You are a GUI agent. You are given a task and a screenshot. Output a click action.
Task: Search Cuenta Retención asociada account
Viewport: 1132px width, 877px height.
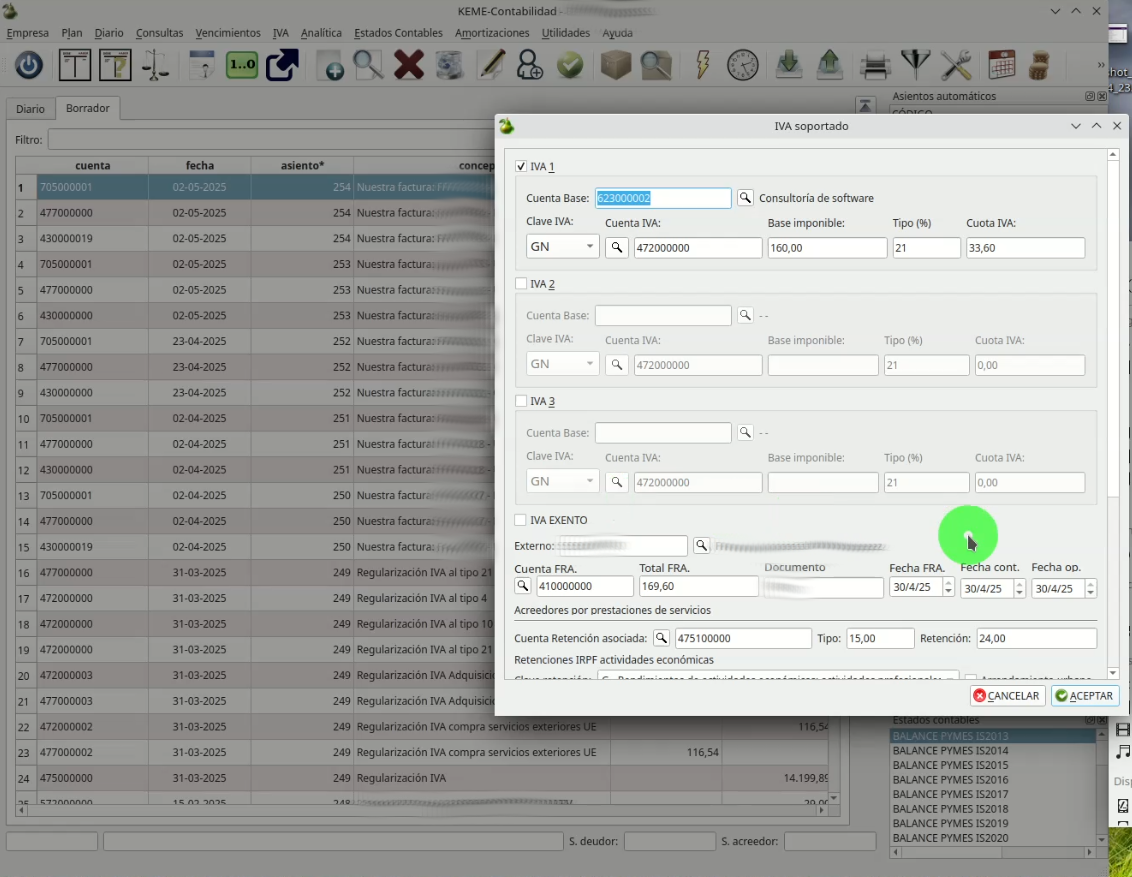coord(661,638)
